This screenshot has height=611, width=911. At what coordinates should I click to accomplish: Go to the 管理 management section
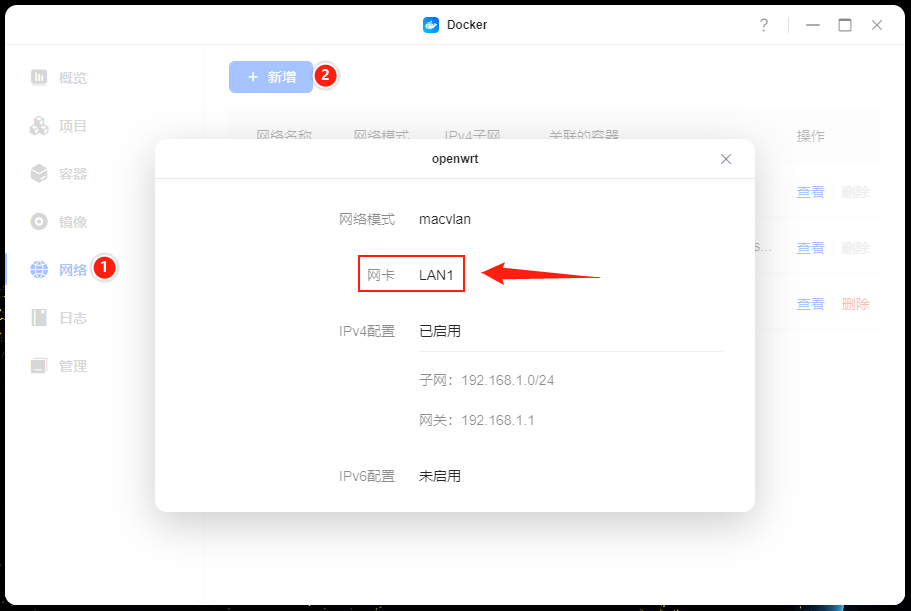[59, 366]
